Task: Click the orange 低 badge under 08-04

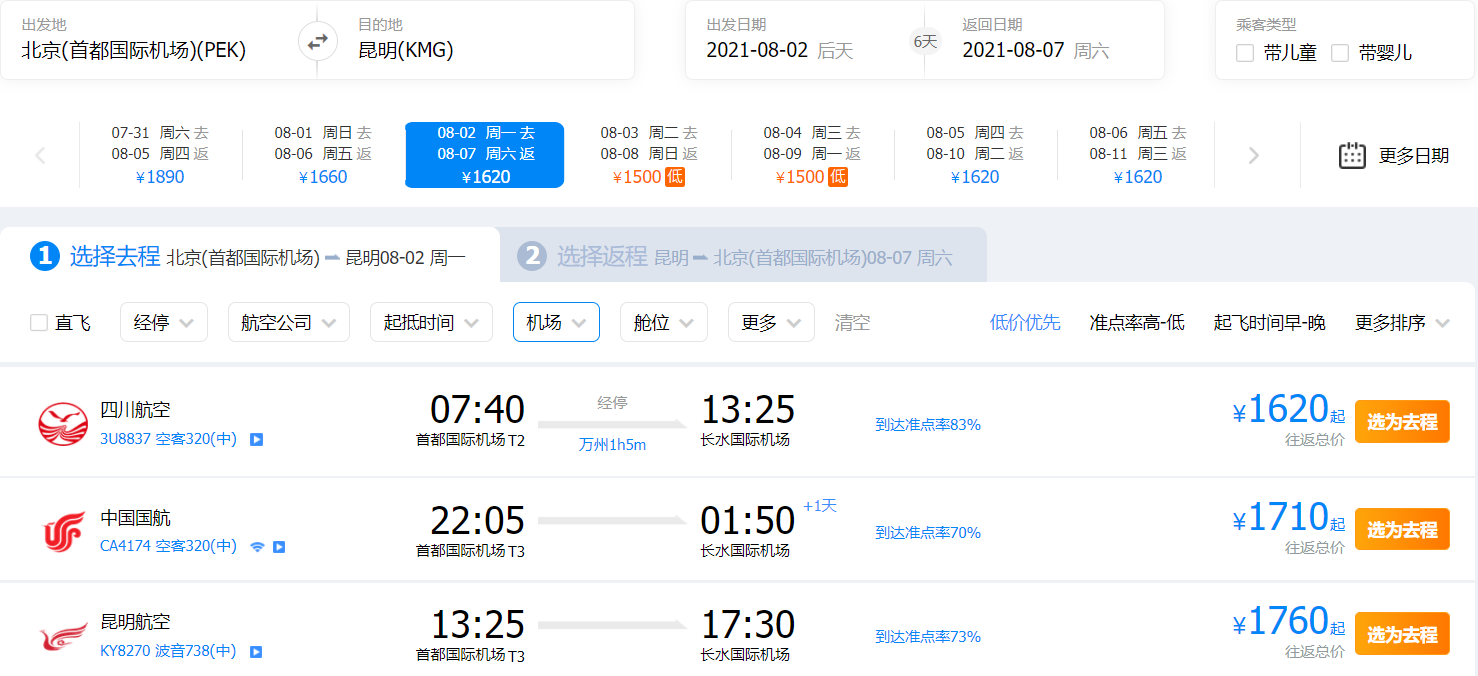Action: pyautogui.click(x=838, y=177)
